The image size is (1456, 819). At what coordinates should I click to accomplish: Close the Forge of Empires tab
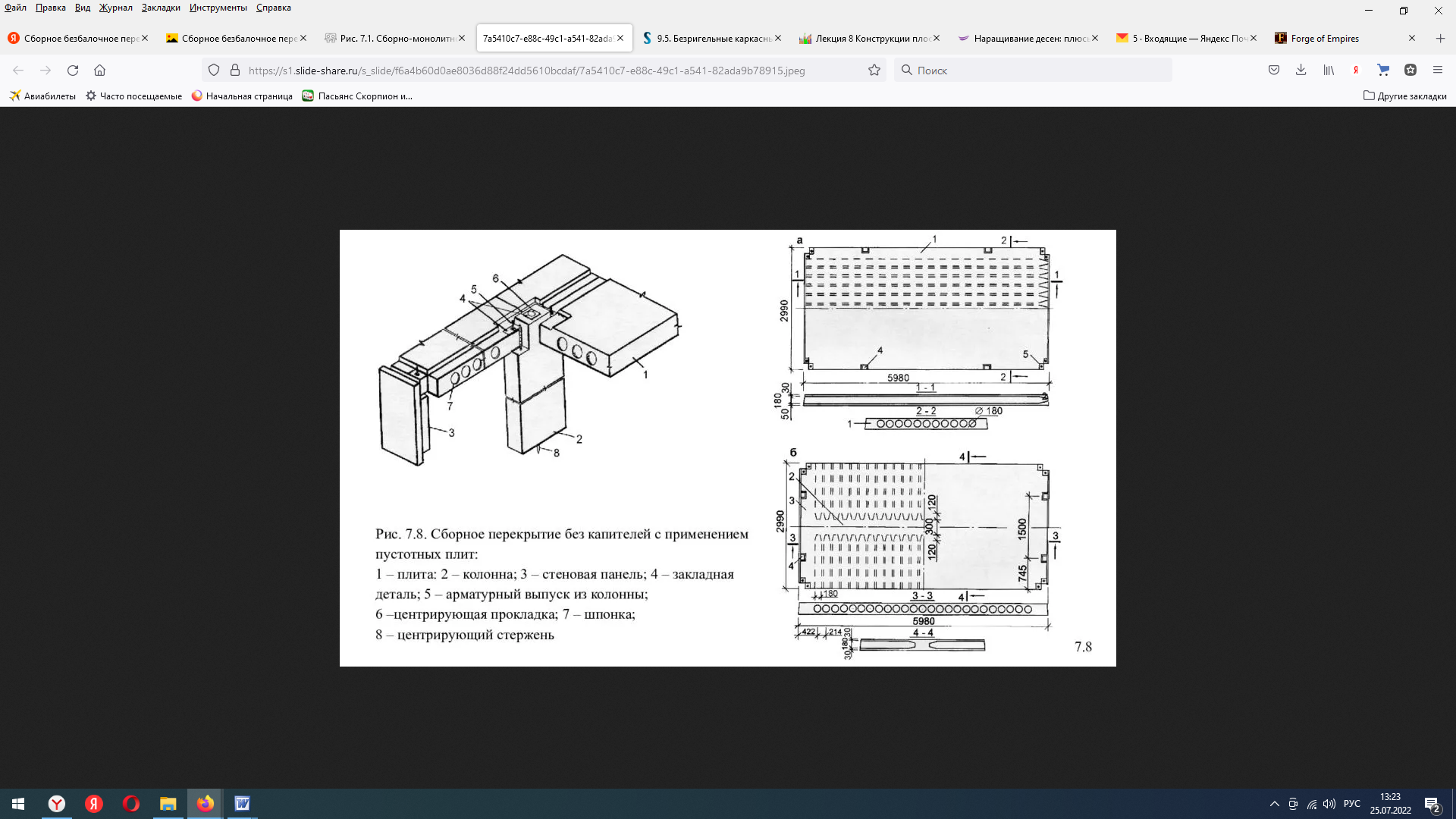coord(1412,39)
